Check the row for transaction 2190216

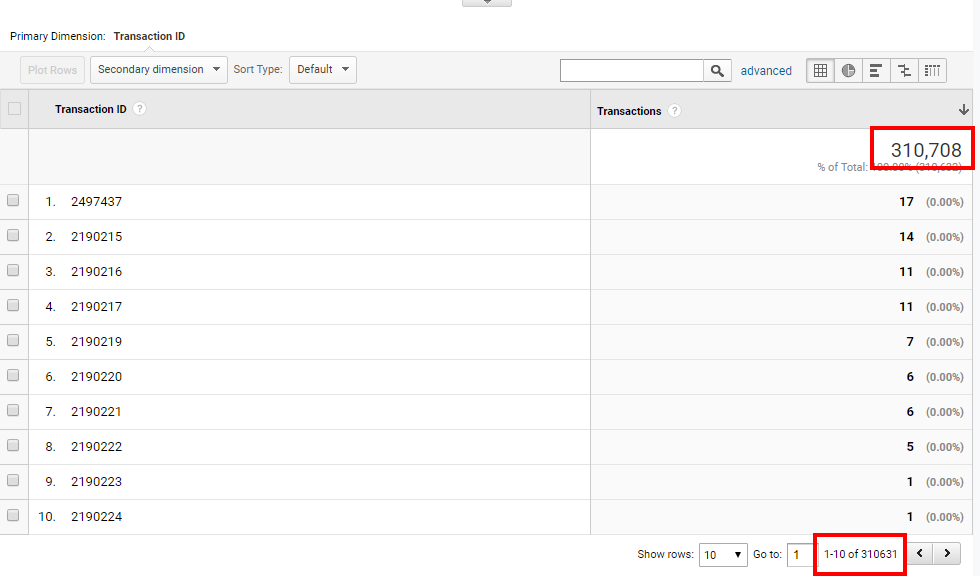pos(13,271)
